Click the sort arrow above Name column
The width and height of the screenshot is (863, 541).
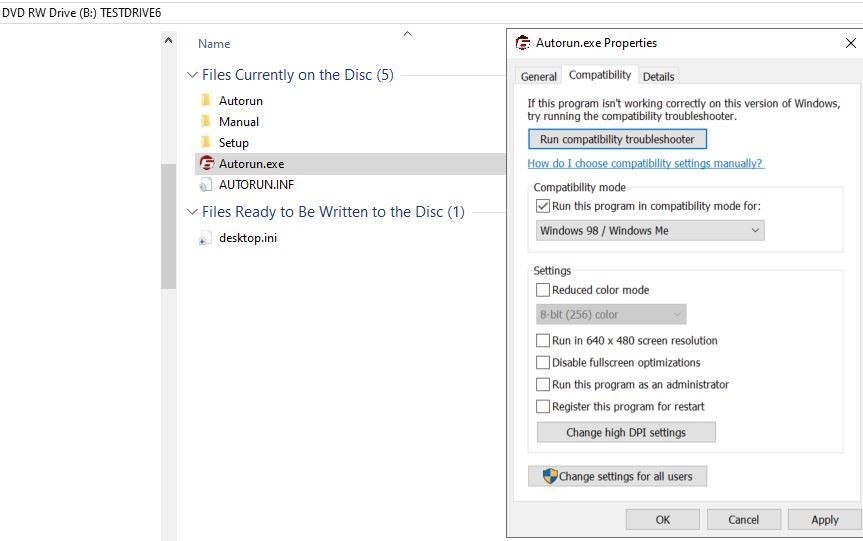click(407, 34)
